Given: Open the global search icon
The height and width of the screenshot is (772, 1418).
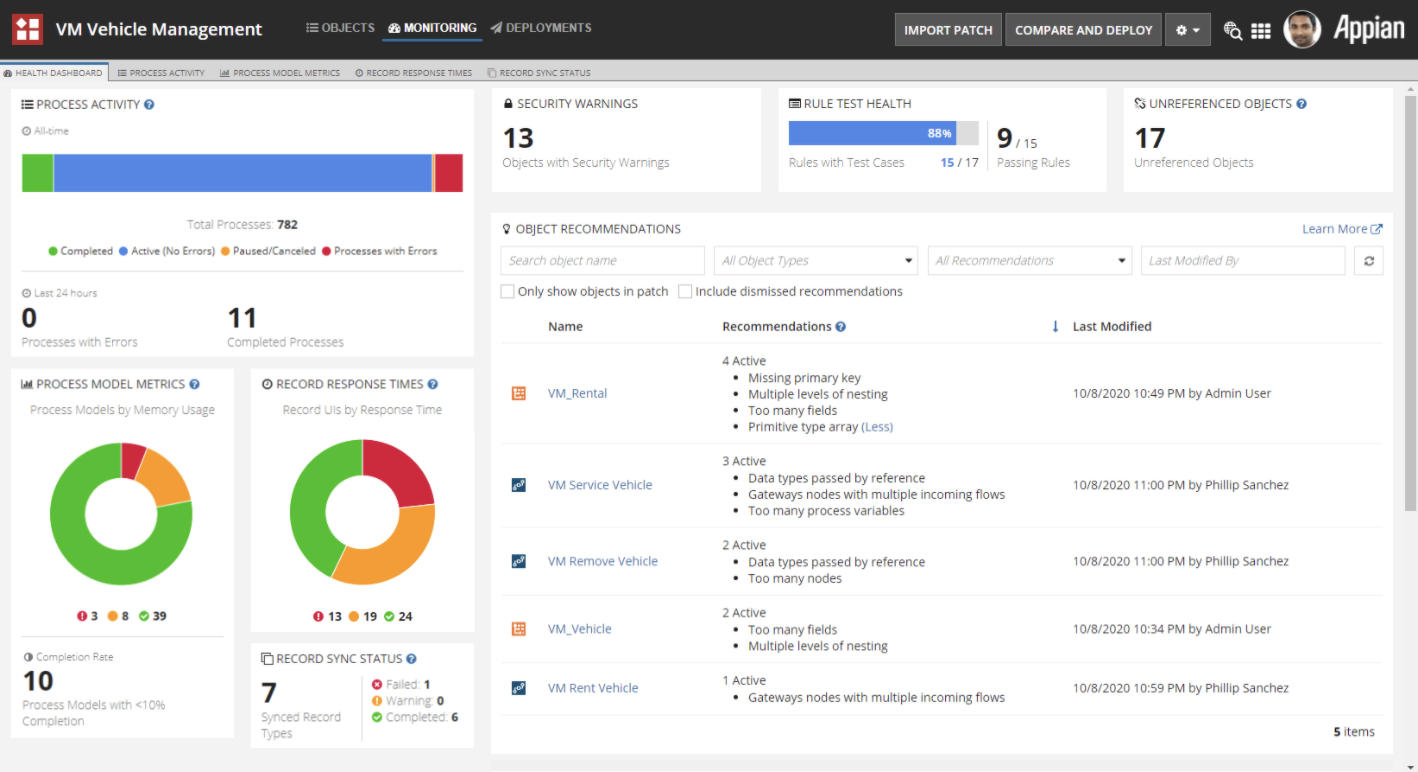Looking at the screenshot, I should (x=1232, y=30).
